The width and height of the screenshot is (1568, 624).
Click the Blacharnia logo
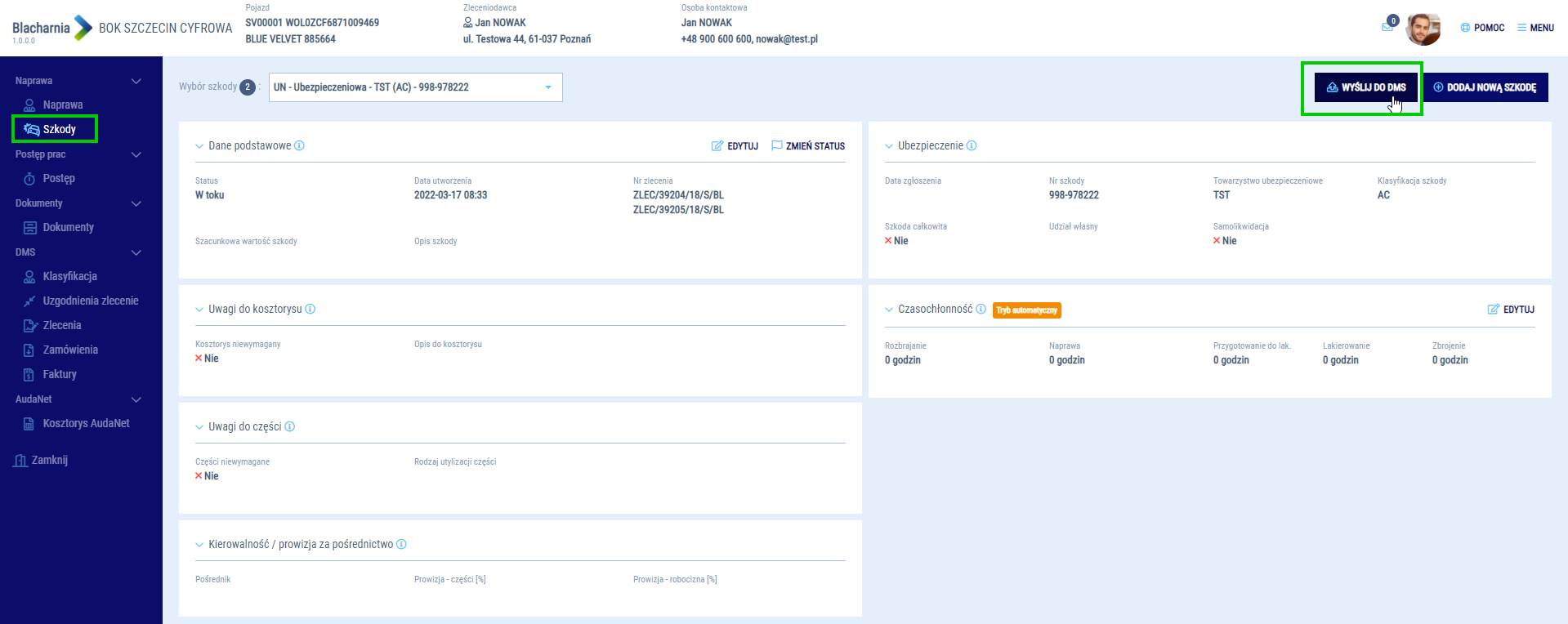(52, 29)
